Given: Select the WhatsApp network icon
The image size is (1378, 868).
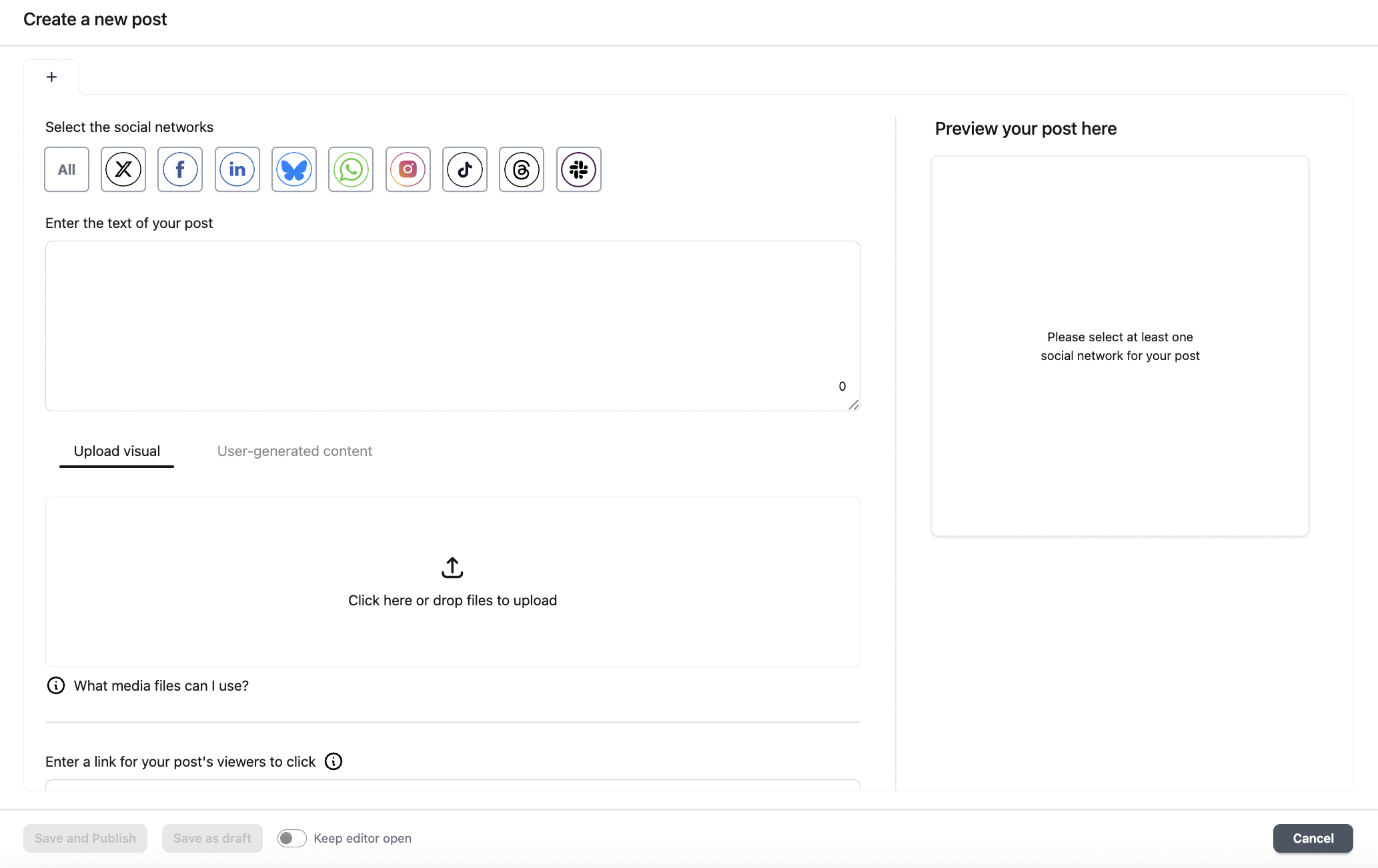Looking at the screenshot, I should [351, 169].
